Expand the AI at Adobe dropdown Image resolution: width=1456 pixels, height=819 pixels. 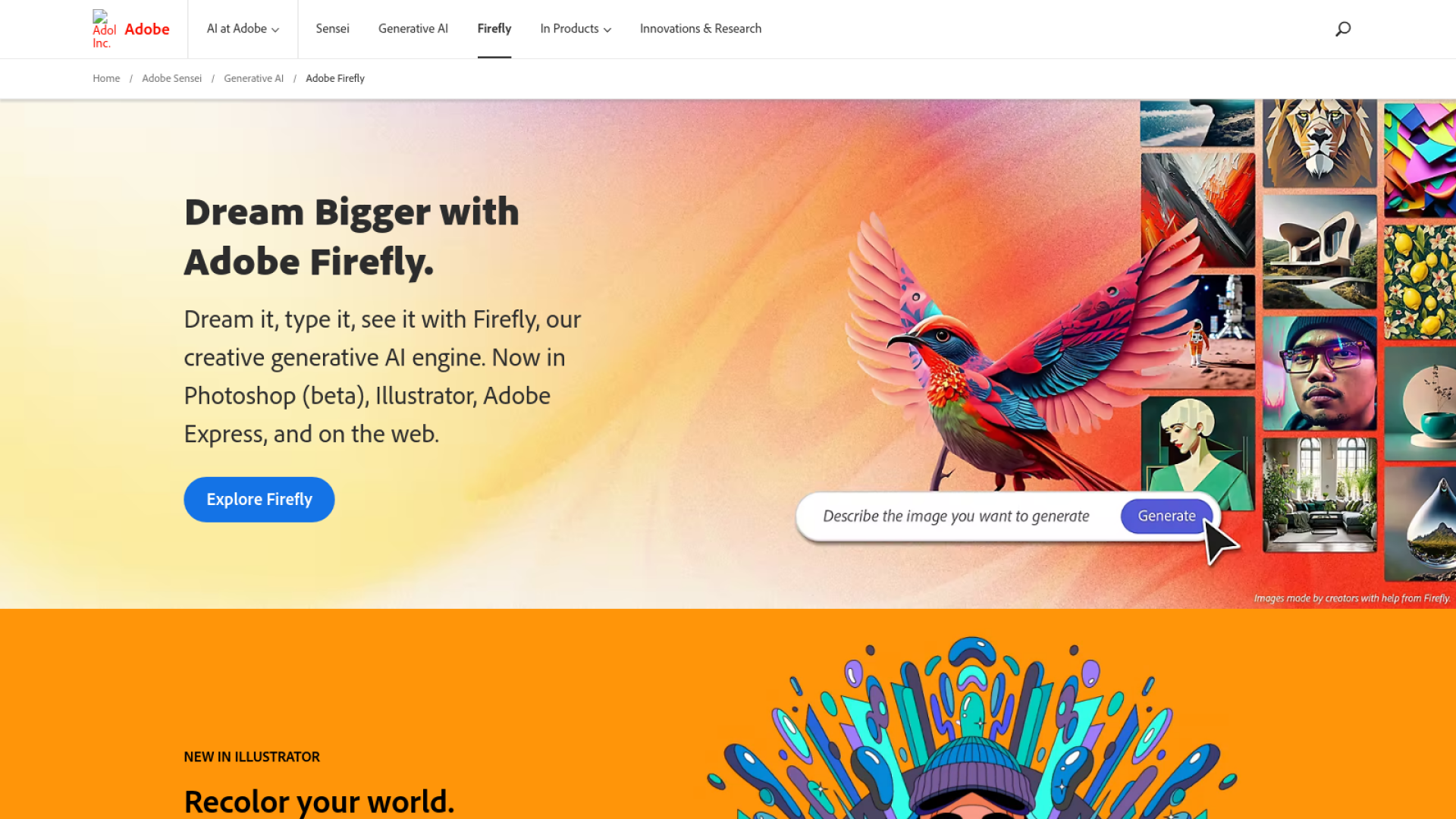pyautogui.click(x=243, y=29)
